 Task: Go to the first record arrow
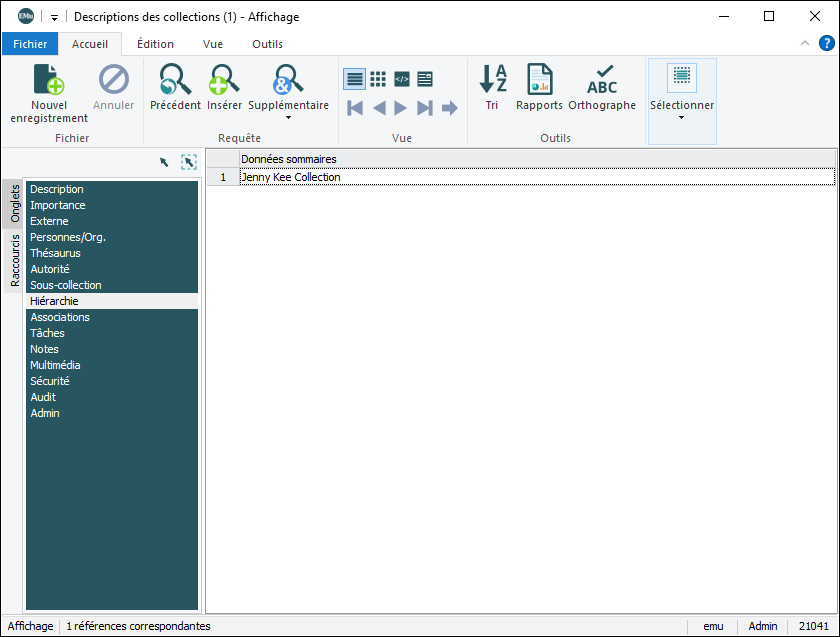pyautogui.click(x=355, y=108)
